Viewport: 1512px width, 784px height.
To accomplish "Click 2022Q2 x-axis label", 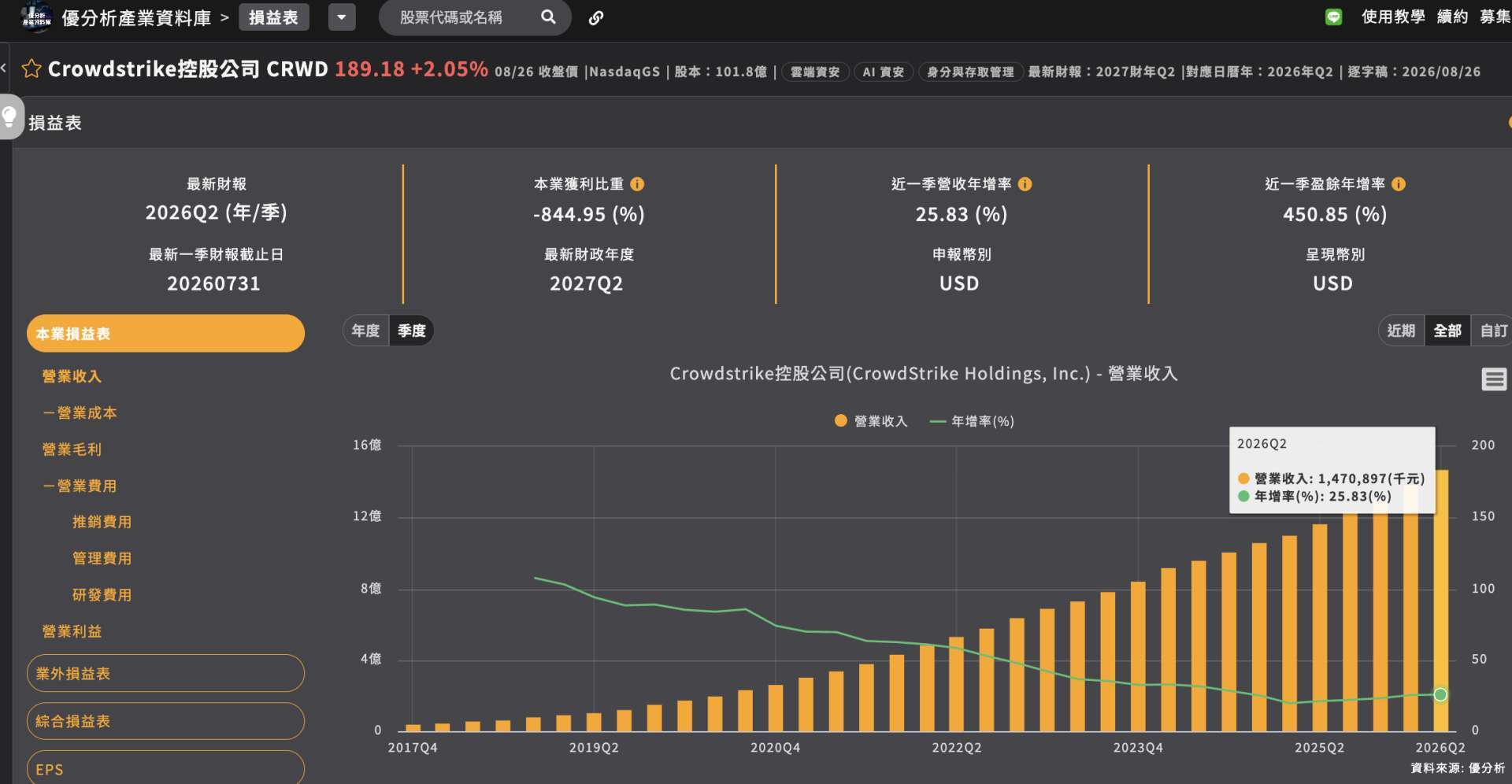I will pyautogui.click(x=957, y=748).
